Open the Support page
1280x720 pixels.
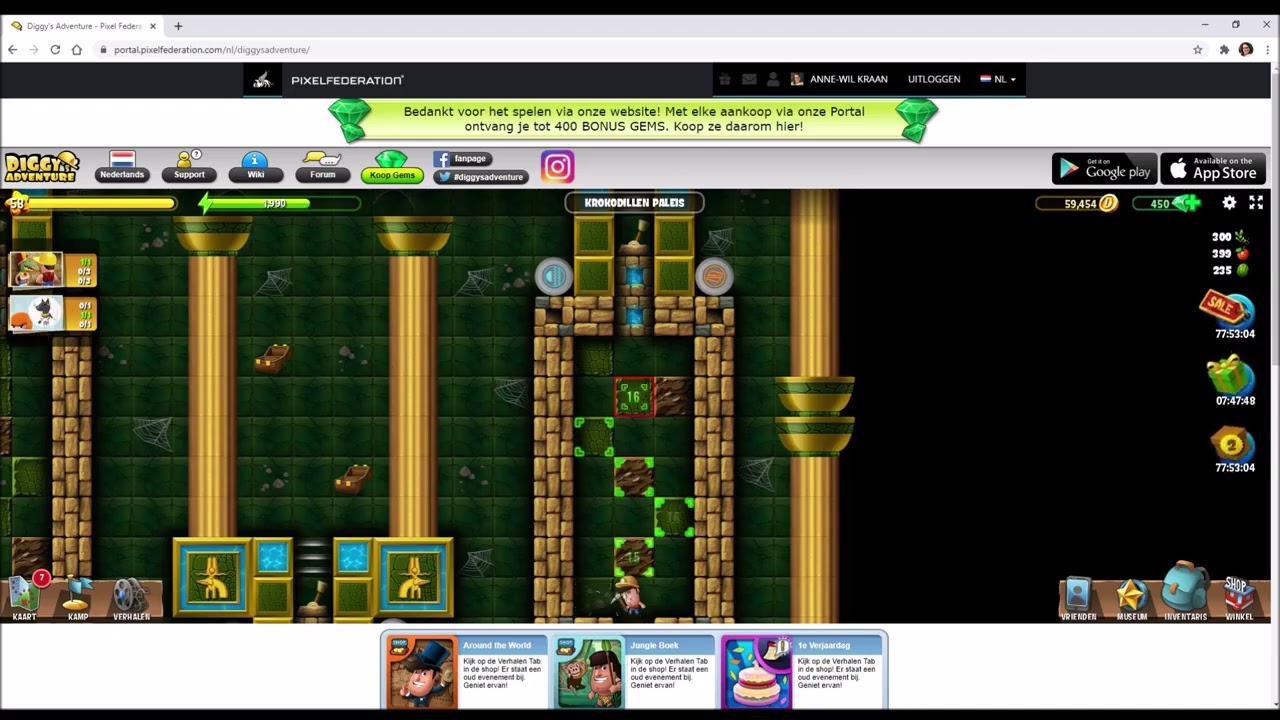189,168
